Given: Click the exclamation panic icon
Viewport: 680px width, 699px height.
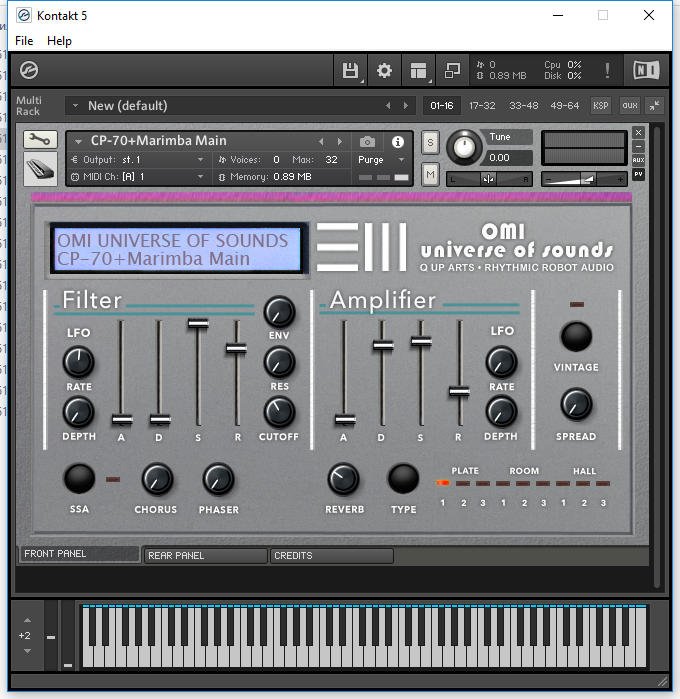Looking at the screenshot, I should tap(606, 71).
